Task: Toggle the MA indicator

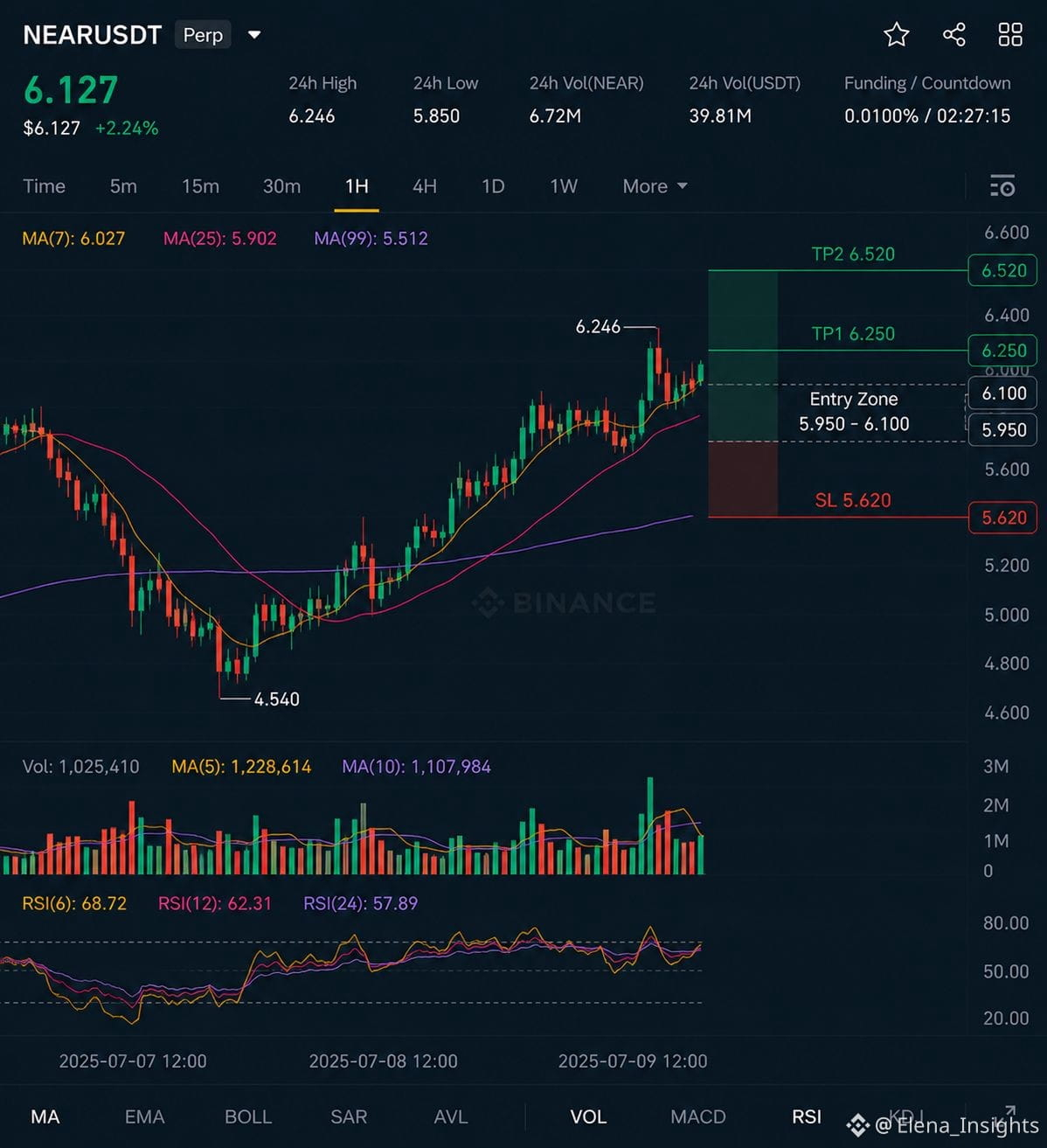Action: 45,1117
